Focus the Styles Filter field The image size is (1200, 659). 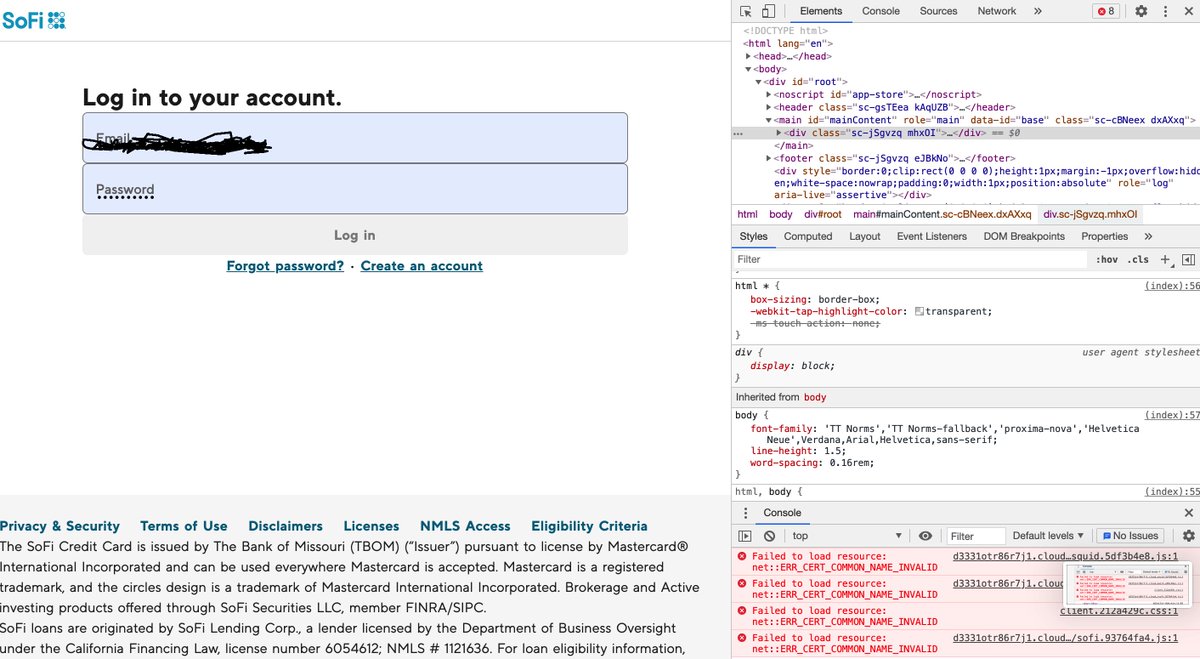point(910,259)
